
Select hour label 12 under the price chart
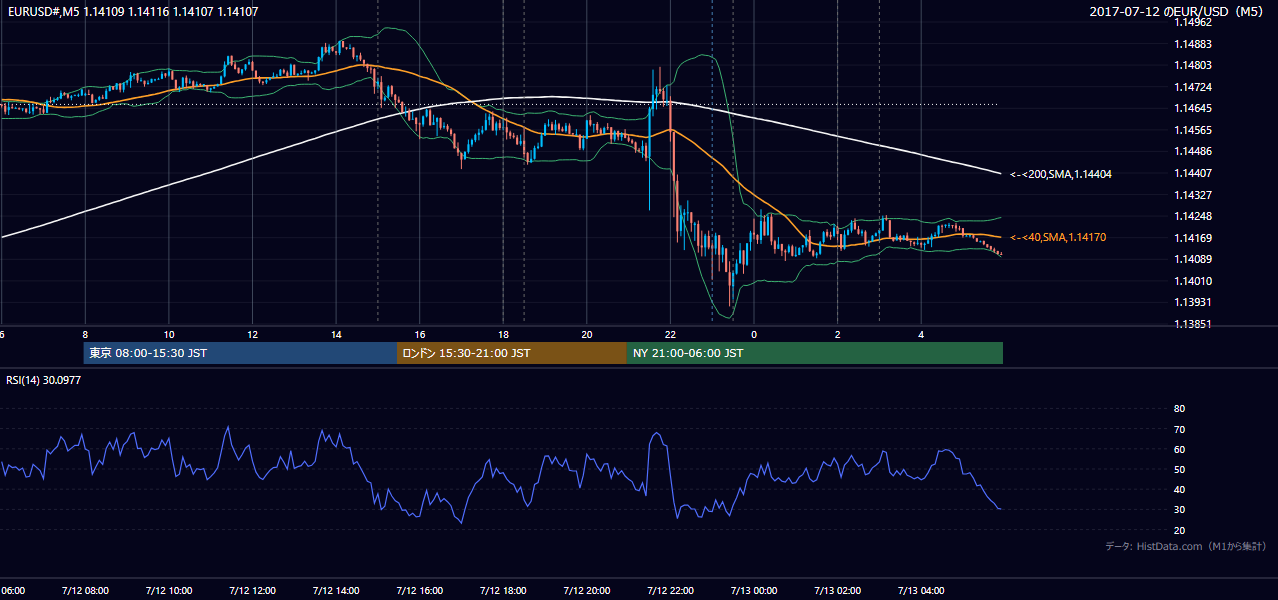point(252,334)
